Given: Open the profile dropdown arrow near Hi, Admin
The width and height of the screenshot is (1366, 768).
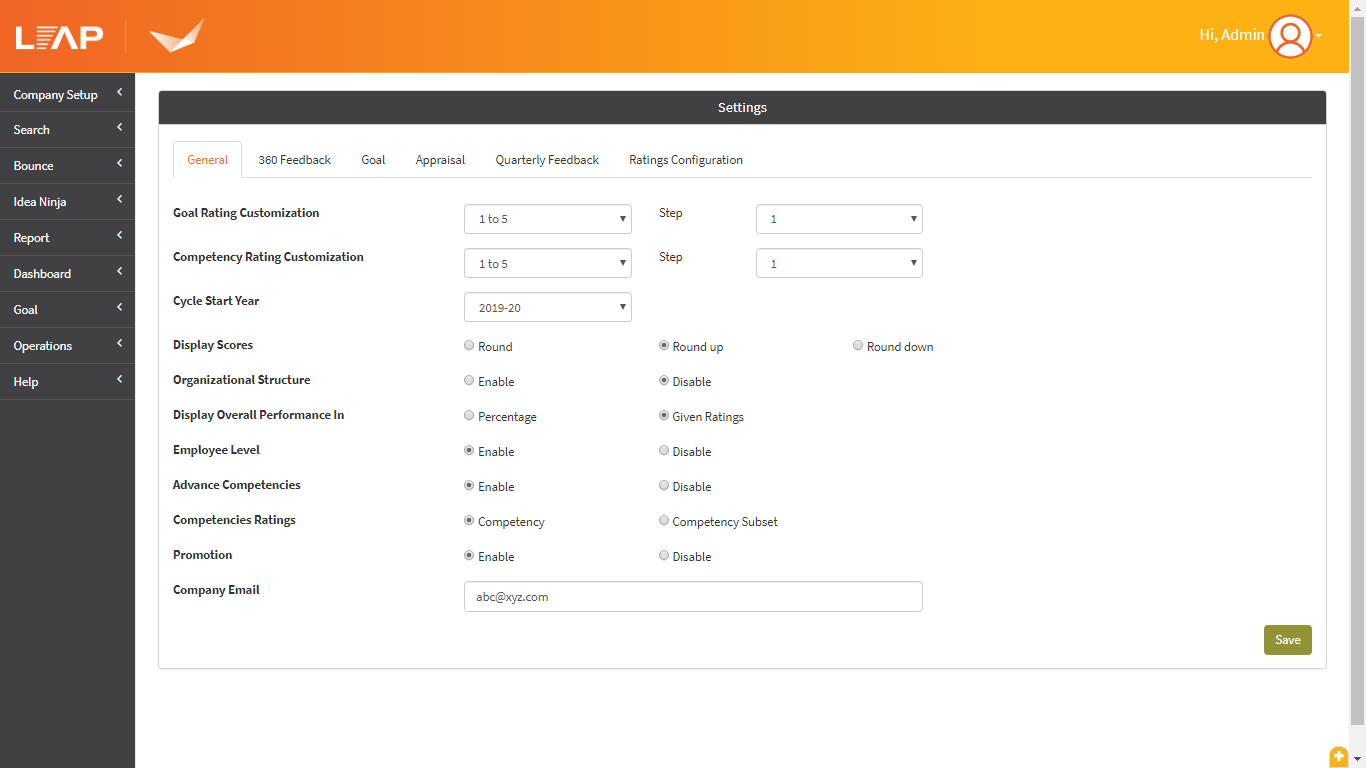Looking at the screenshot, I should click(1319, 36).
